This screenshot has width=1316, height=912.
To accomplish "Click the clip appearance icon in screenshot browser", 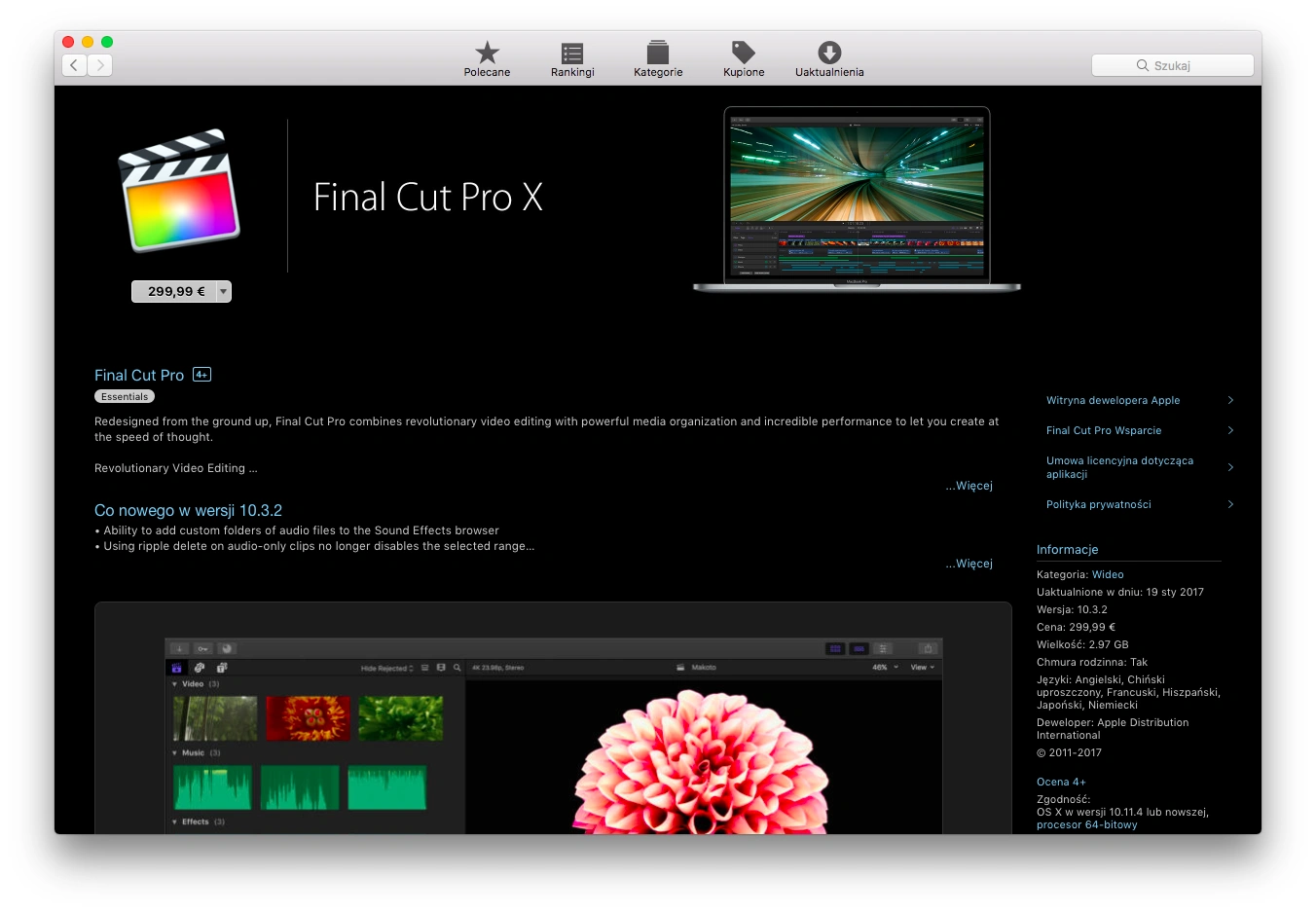I will click(425, 668).
